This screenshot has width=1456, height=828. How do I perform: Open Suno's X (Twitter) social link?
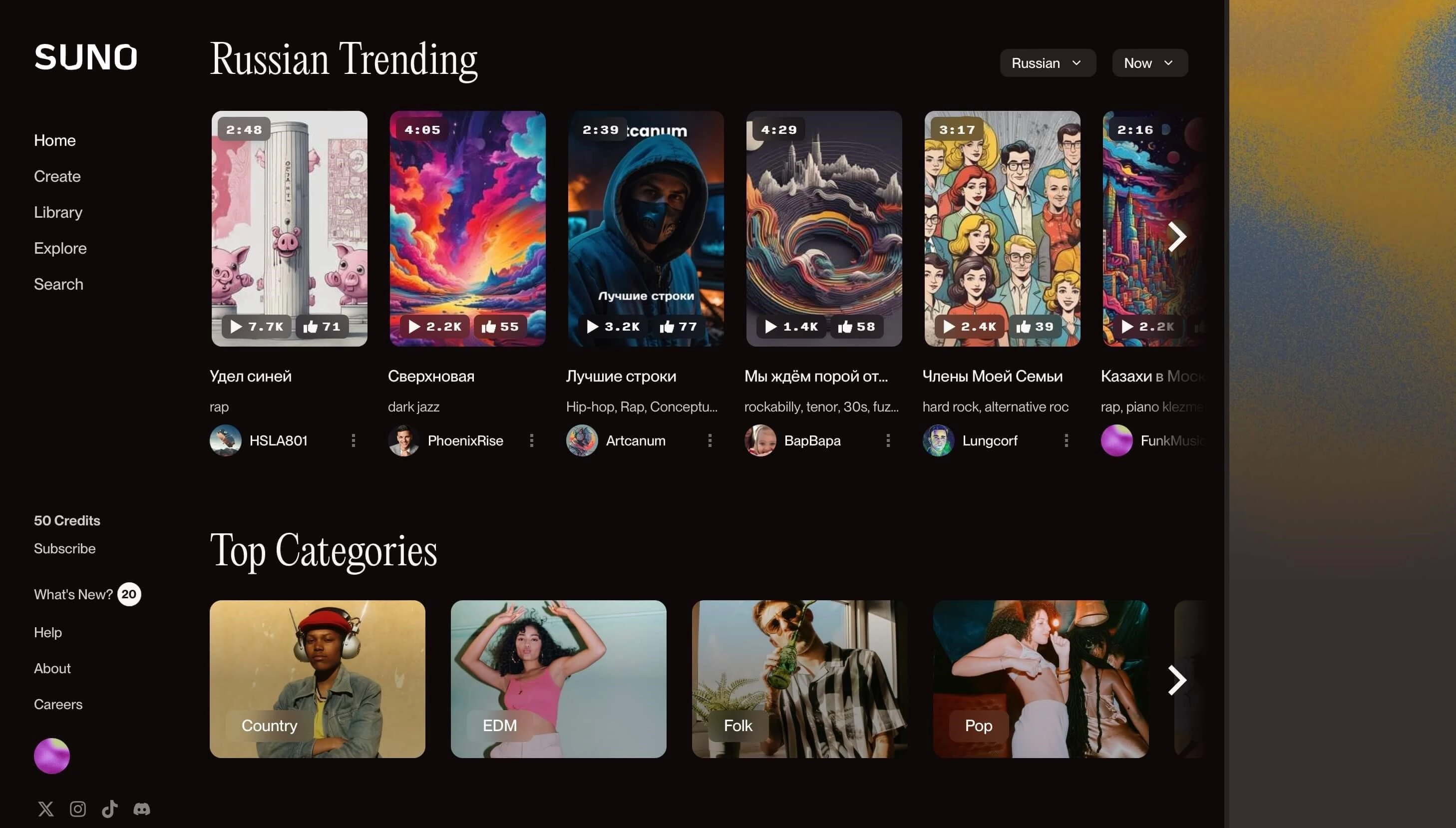click(x=45, y=808)
